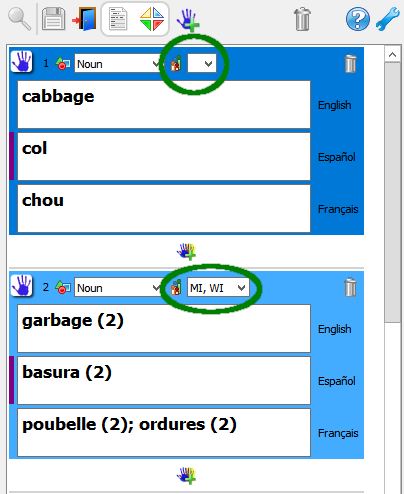
Task: Click the English field containing cabbage
Action: (164, 105)
